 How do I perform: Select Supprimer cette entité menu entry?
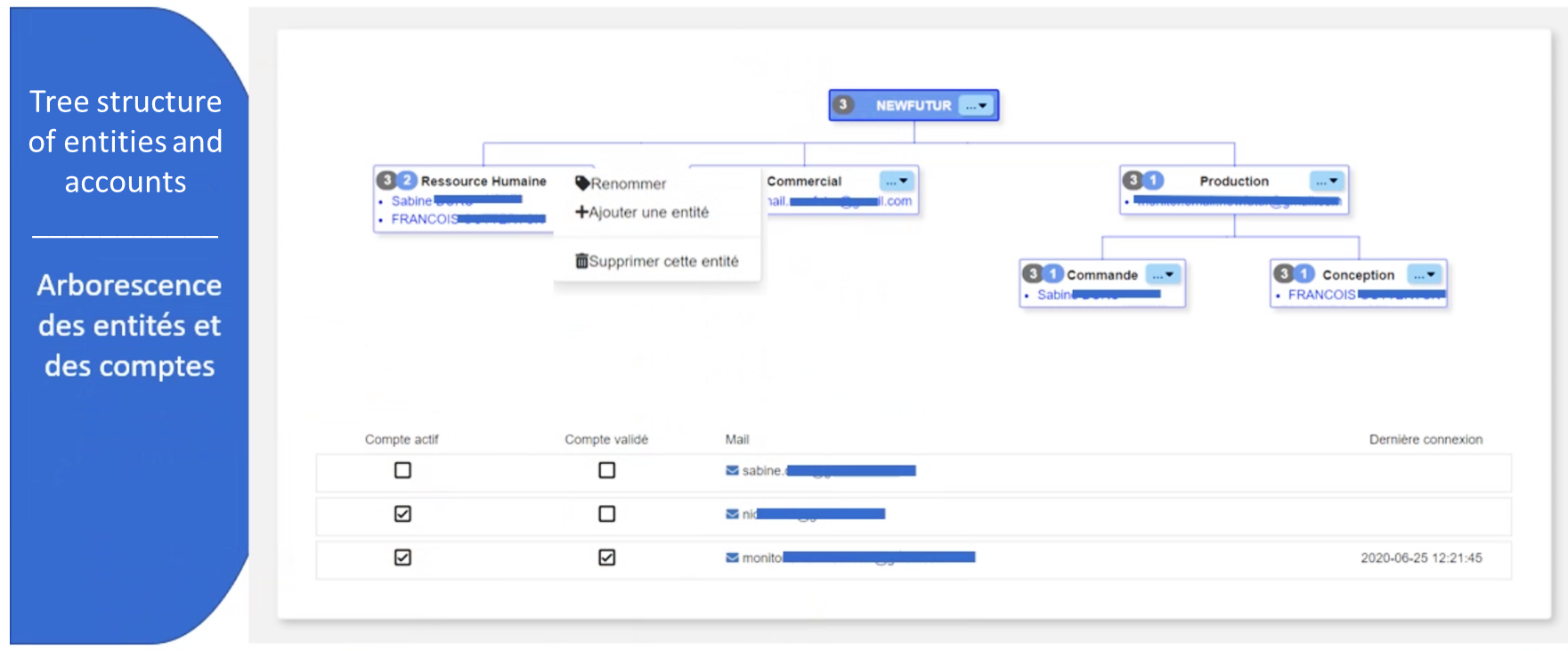(663, 261)
